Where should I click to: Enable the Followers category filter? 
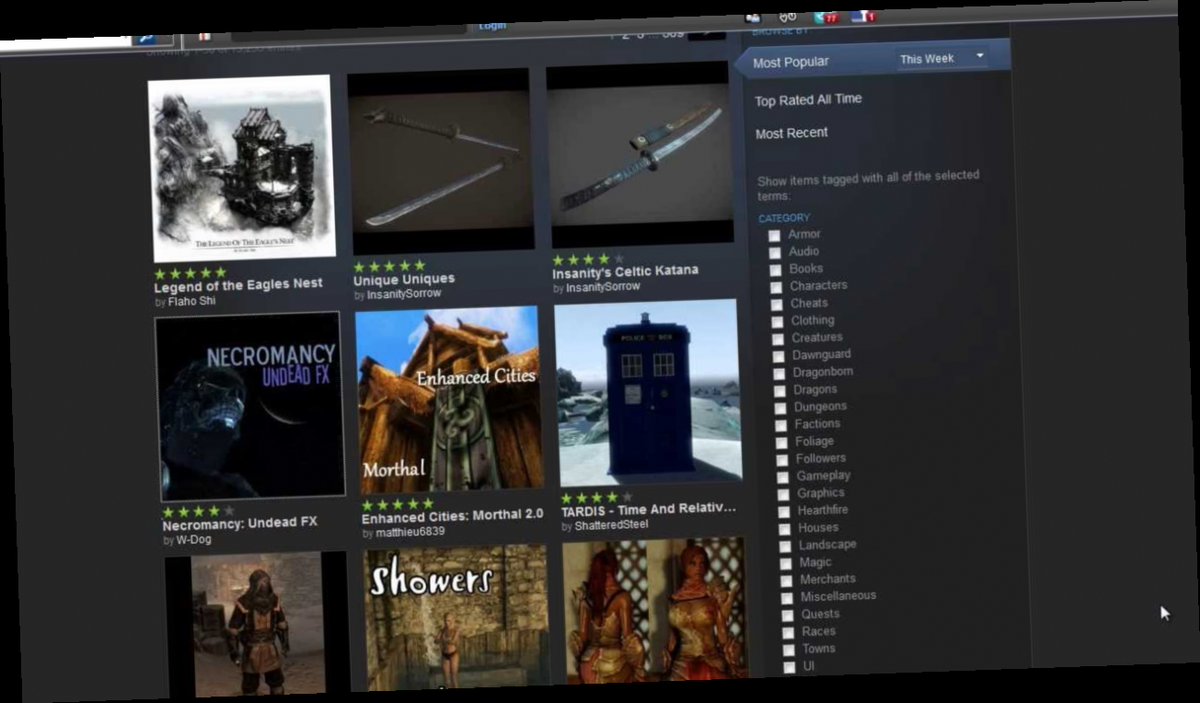click(783, 460)
